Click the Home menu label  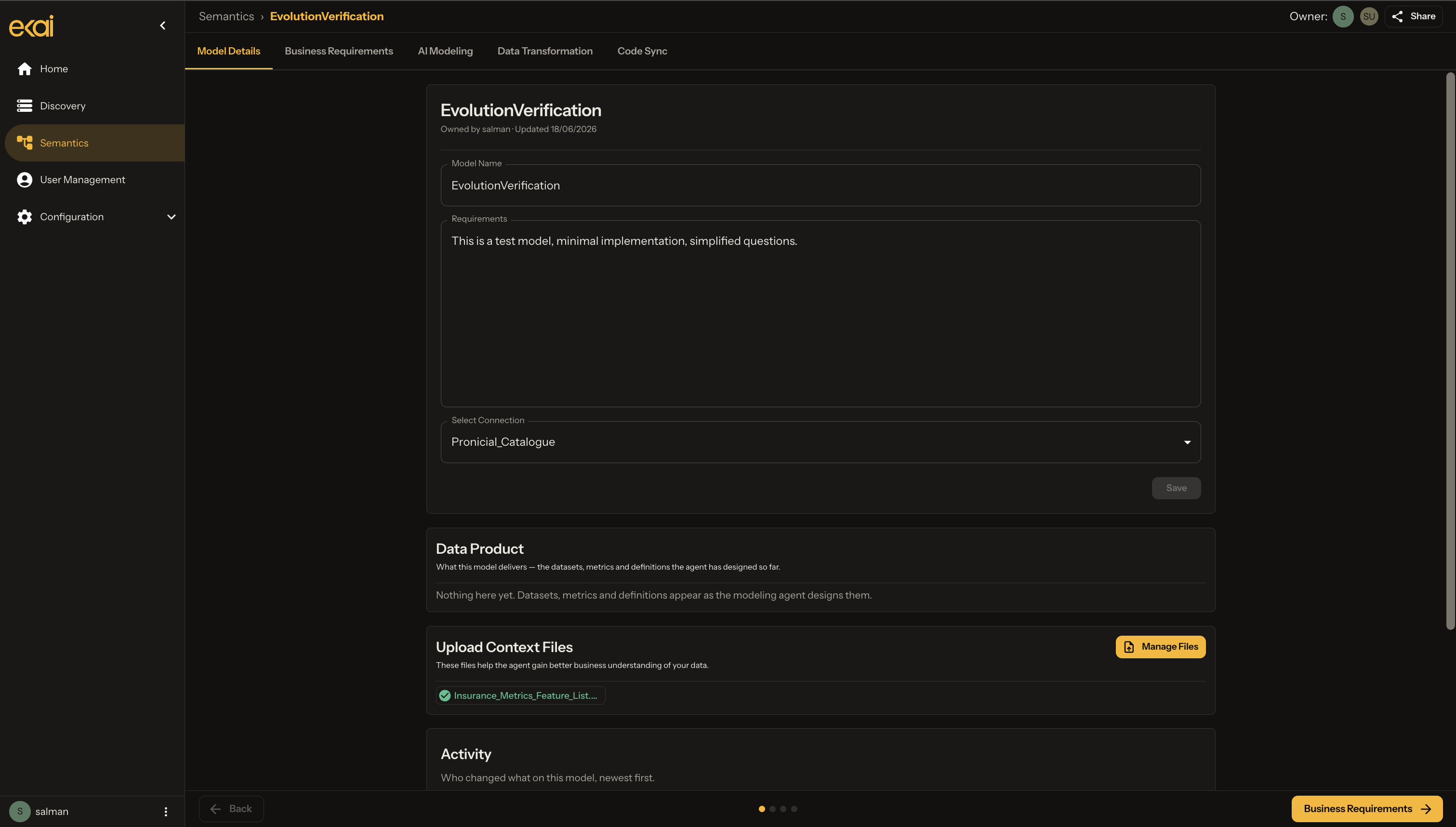pyautogui.click(x=54, y=69)
